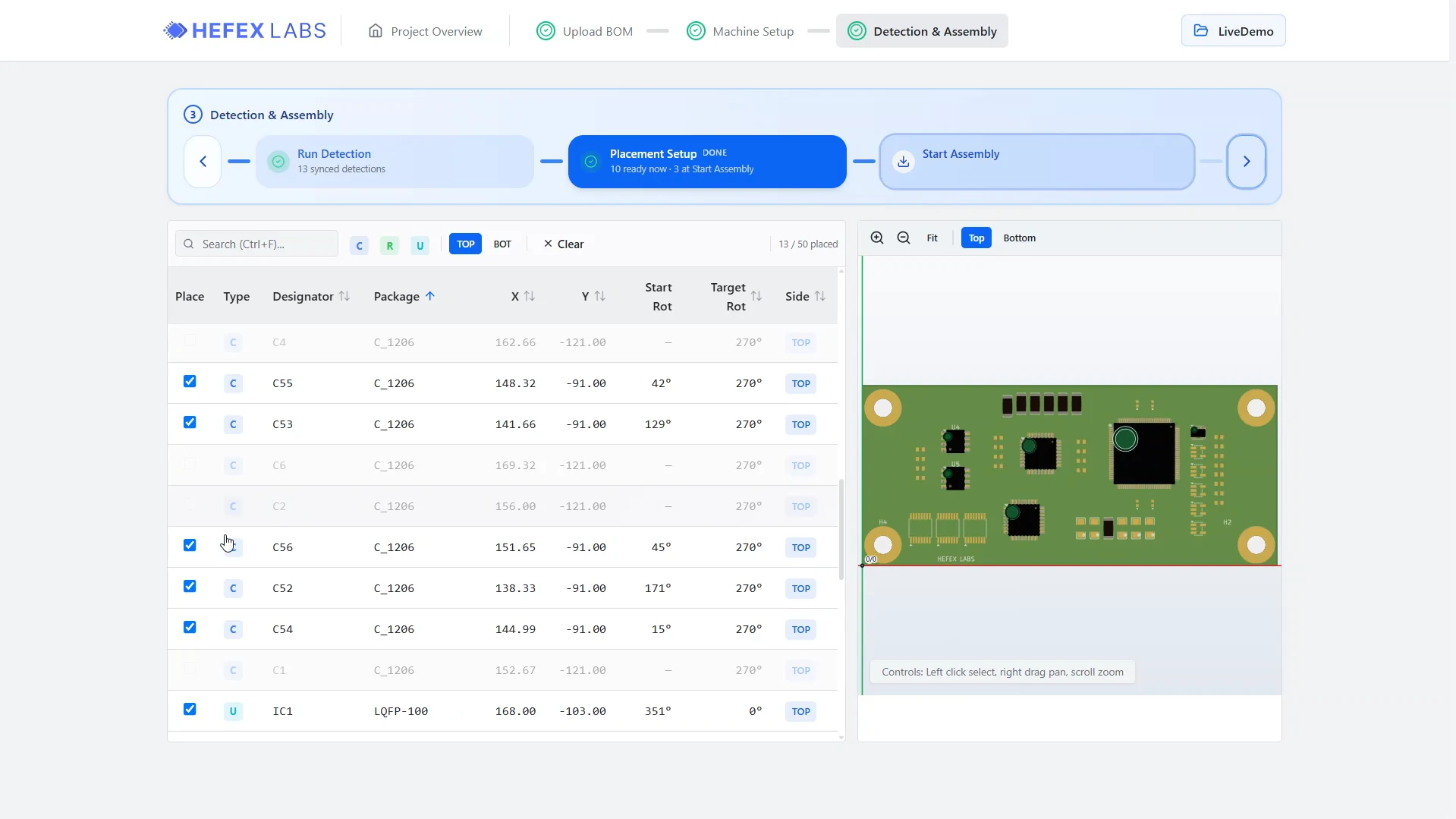Viewport: 1456px width, 819px height.
Task: Click start rotation value 171°
Action: (657, 588)
